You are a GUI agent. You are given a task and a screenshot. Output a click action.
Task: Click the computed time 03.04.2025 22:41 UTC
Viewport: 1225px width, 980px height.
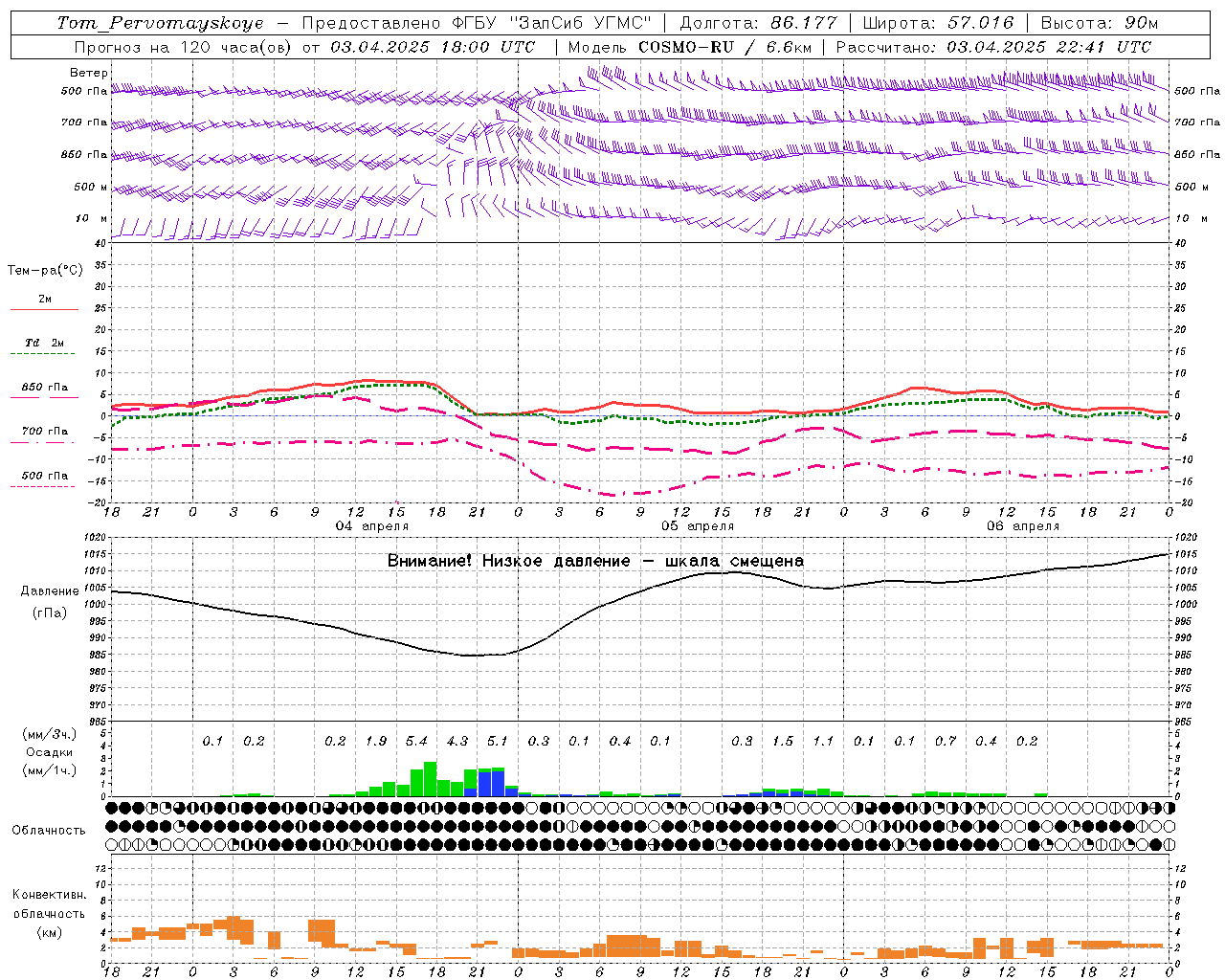pos(1049,47)
